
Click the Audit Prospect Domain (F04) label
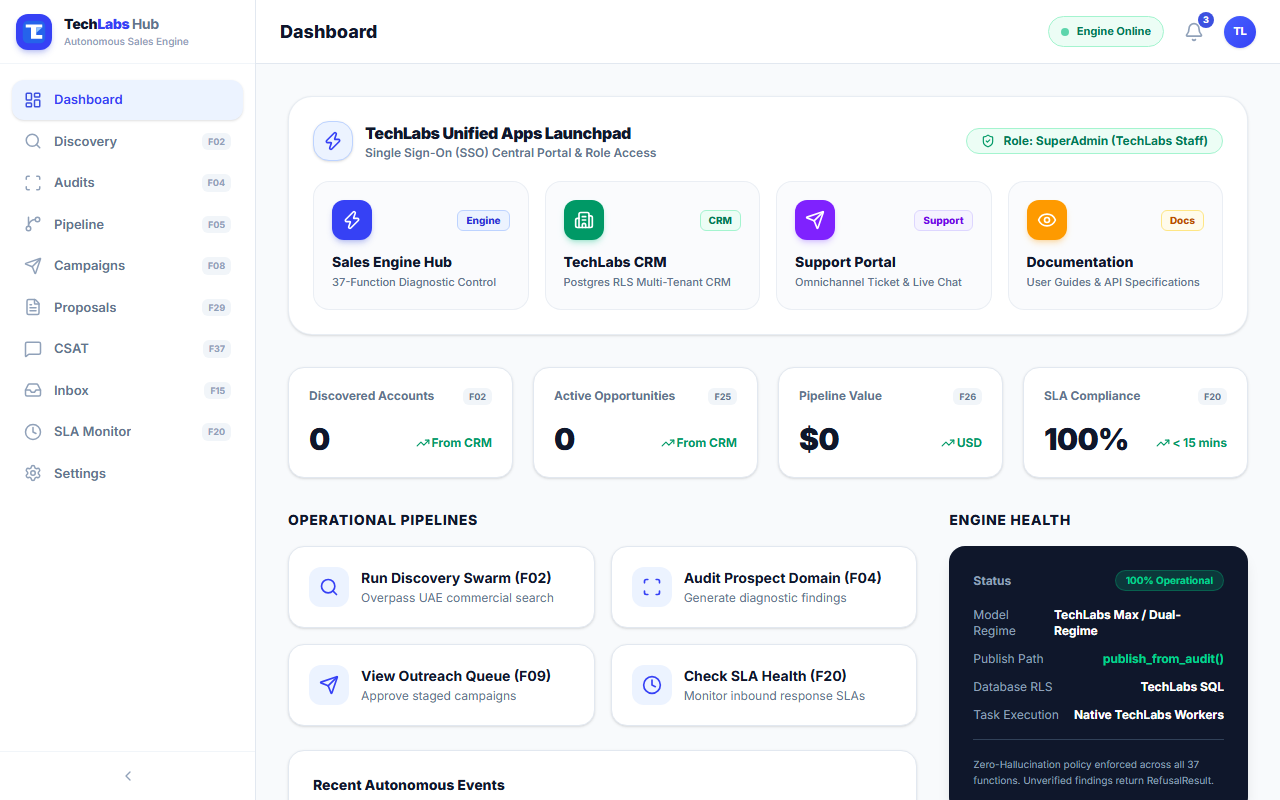[x=783, y=578]
